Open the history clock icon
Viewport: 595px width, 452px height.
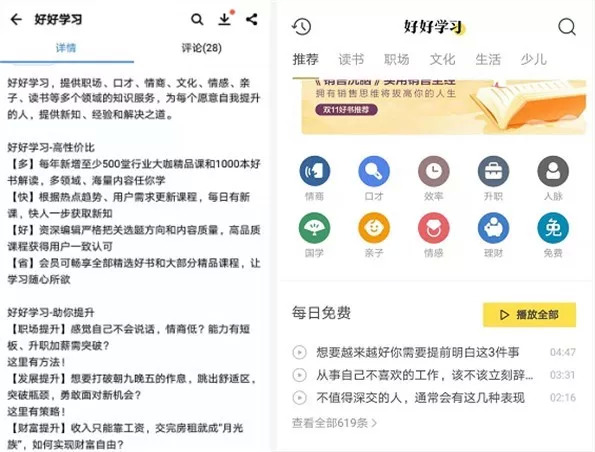tap(301, 27)
